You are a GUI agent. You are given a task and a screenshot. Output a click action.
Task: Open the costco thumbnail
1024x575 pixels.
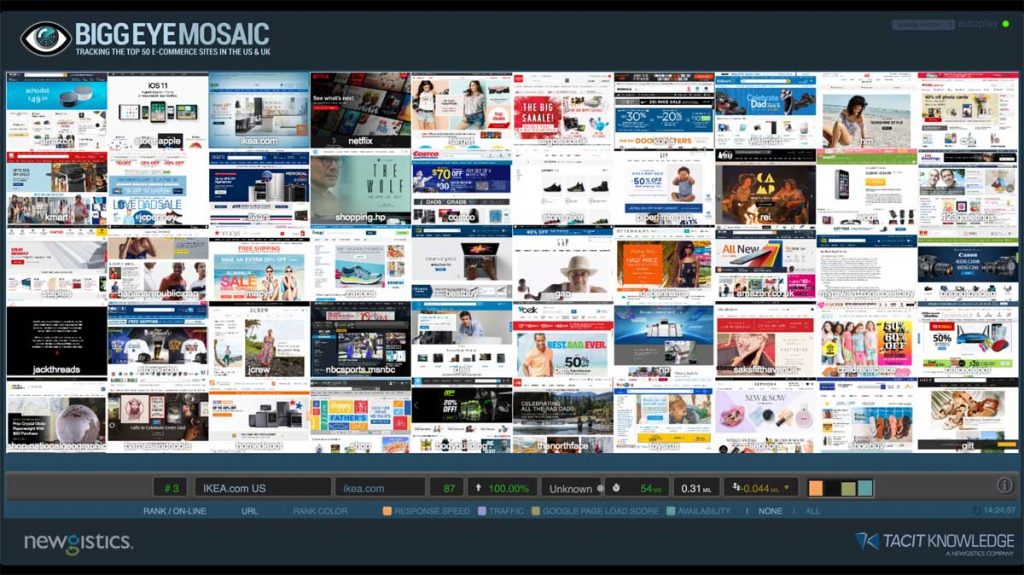click(x=462, y=188)
